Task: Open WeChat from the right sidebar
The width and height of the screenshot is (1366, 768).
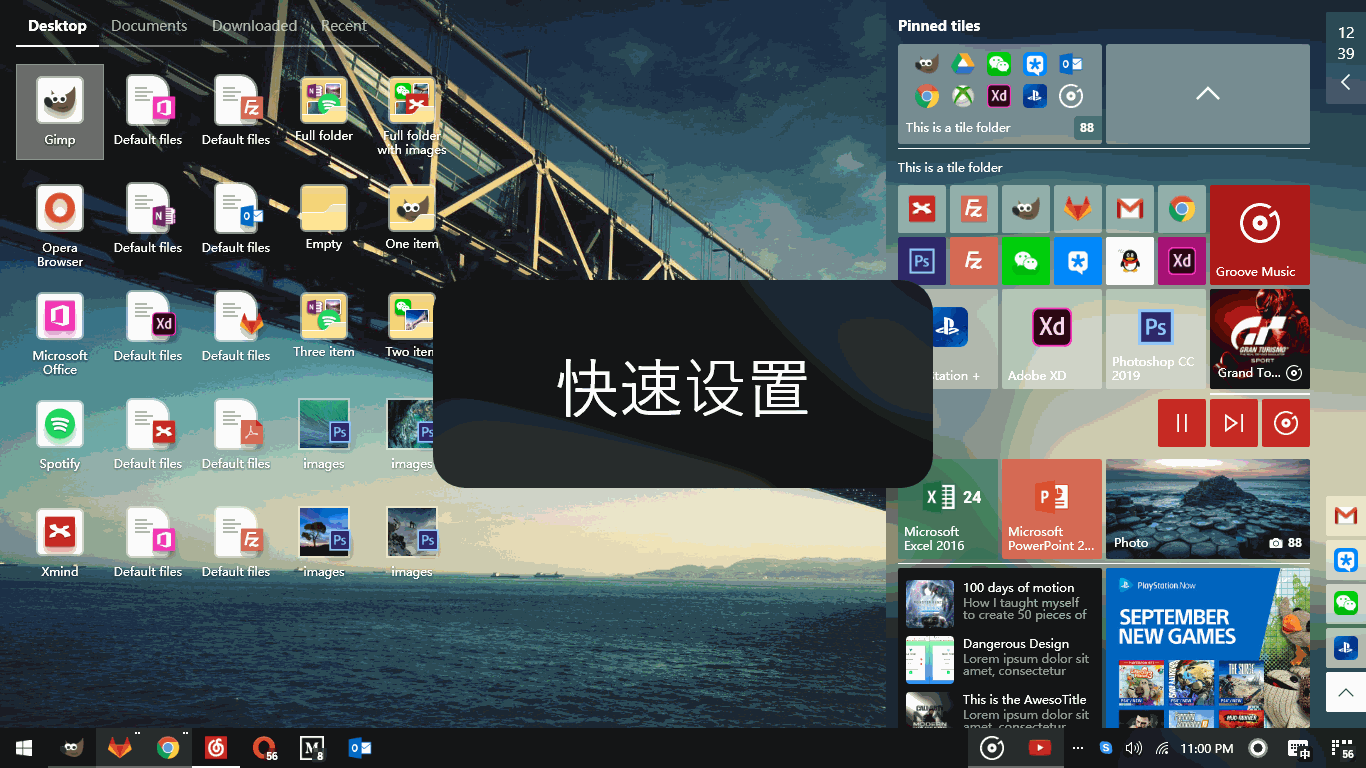Action: click(1346, 604)
